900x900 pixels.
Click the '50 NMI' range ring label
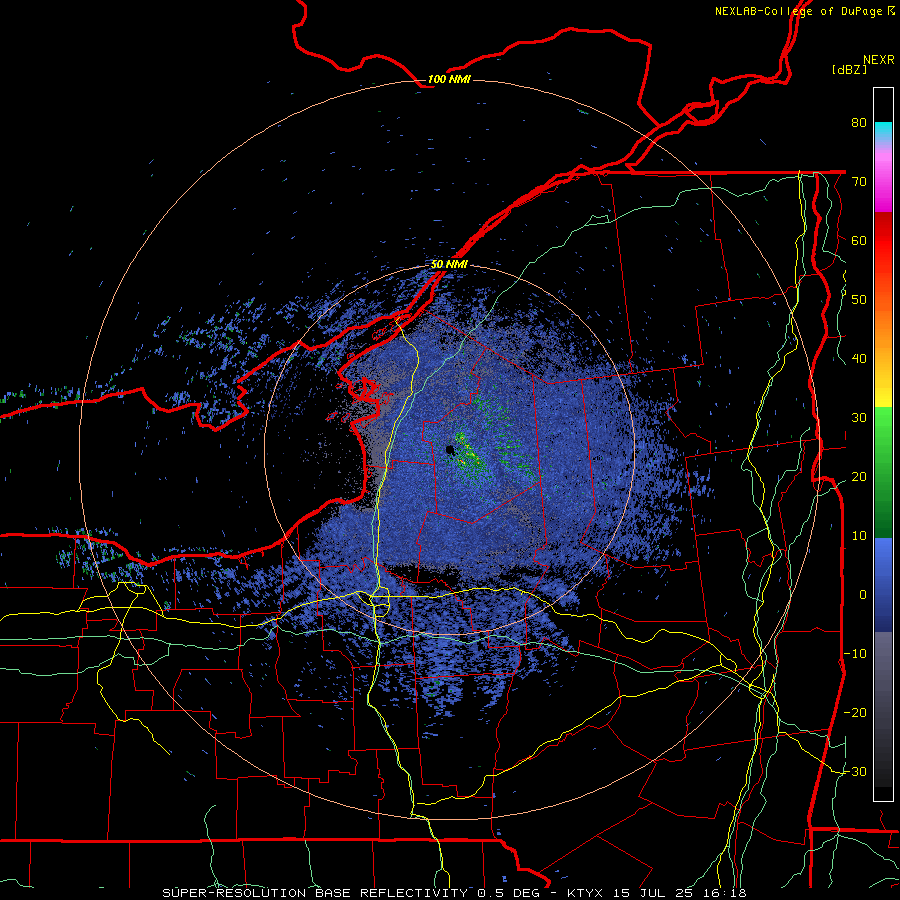[x=449, y=265]
